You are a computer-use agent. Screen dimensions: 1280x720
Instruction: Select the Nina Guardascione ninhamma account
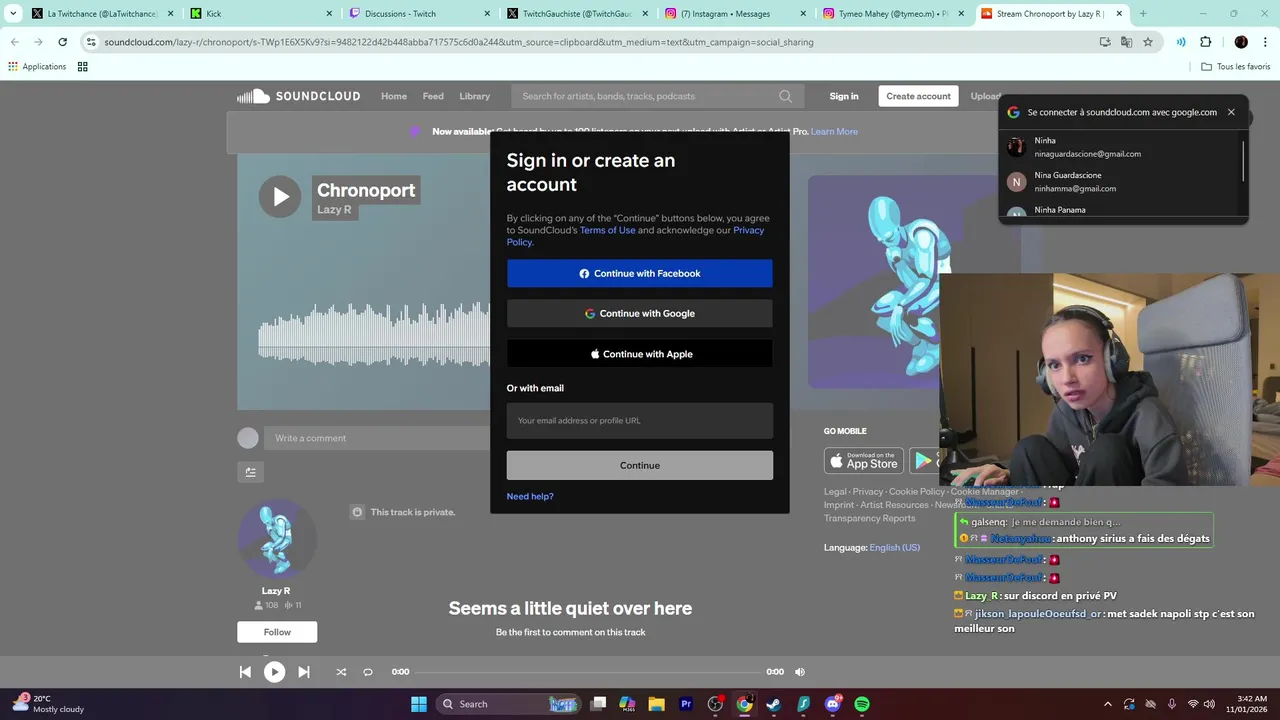click(1121, 182)
